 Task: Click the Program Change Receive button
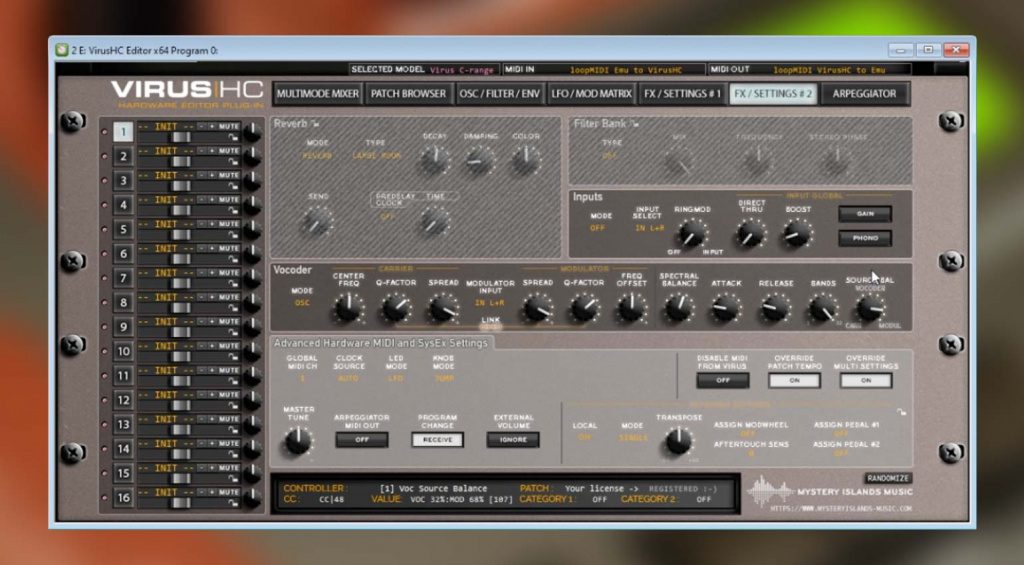[x=438, y=440]
